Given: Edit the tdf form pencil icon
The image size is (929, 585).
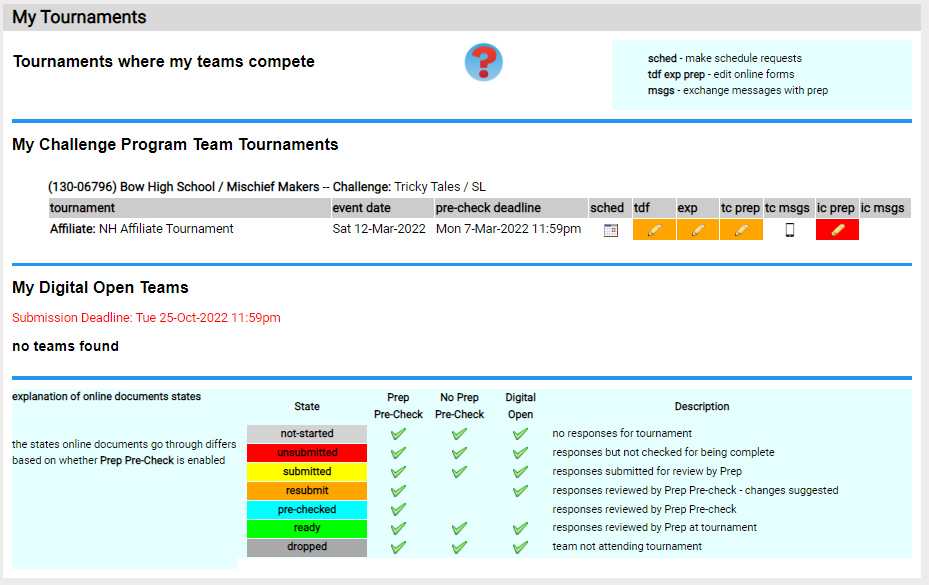Looking at the screenshot, I should 654,230.
